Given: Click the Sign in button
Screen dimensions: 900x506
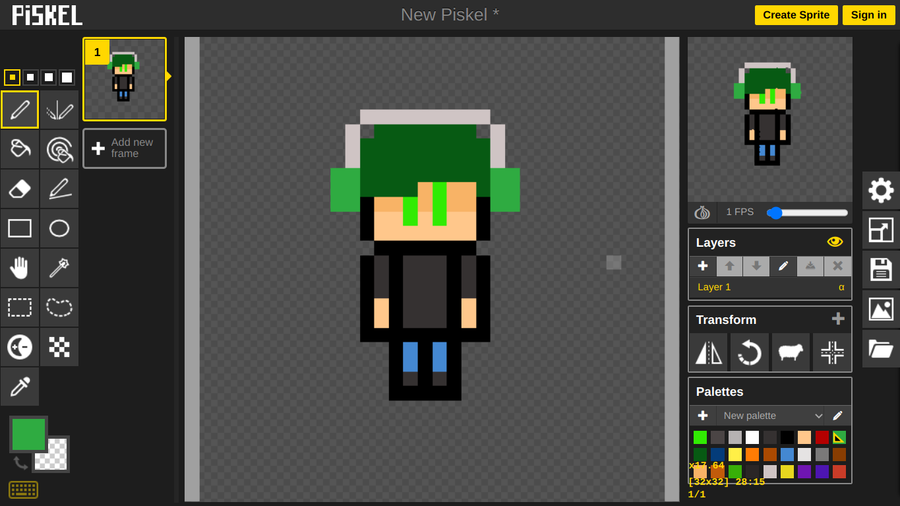Looking at the screenshot, I should point(868,15).
